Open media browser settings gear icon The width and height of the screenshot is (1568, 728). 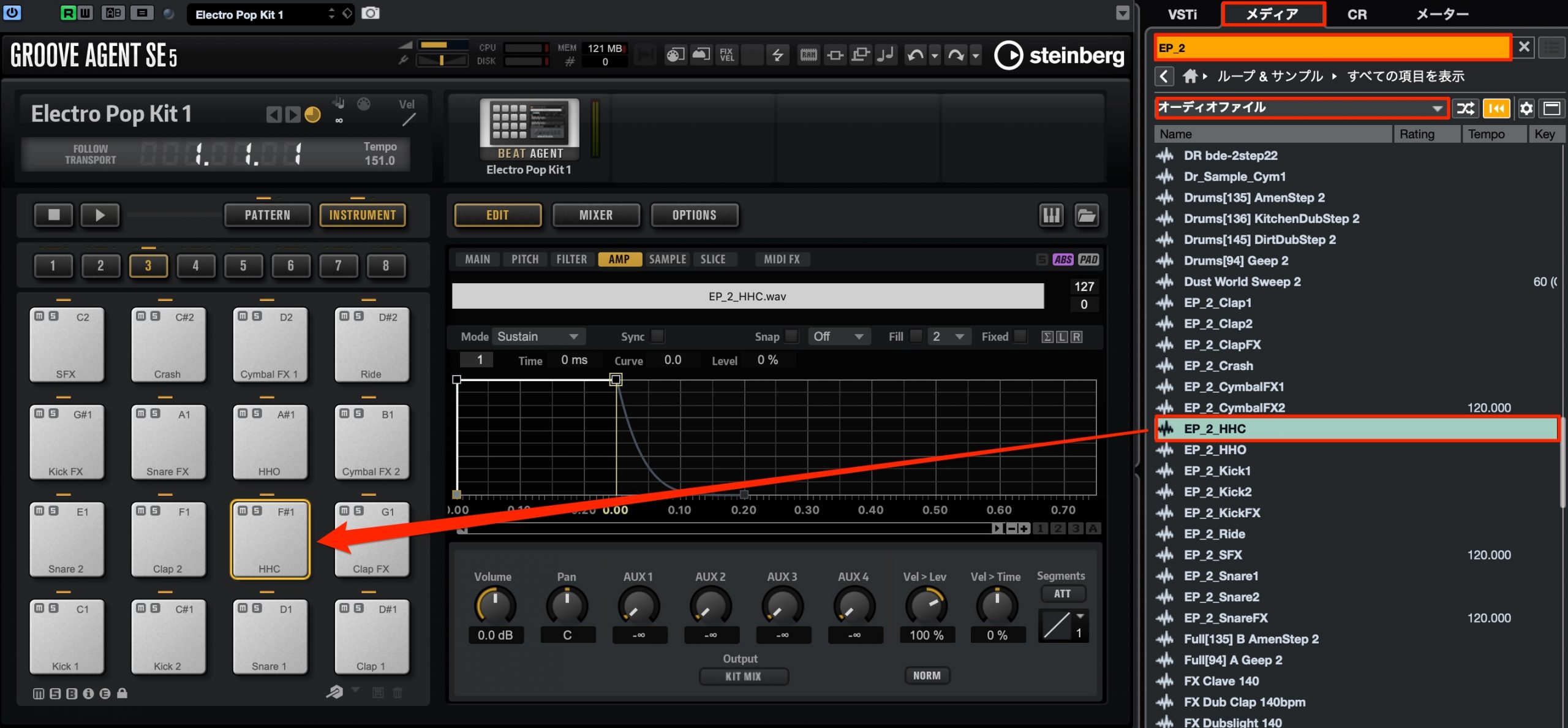click(x=1526, y=108)
